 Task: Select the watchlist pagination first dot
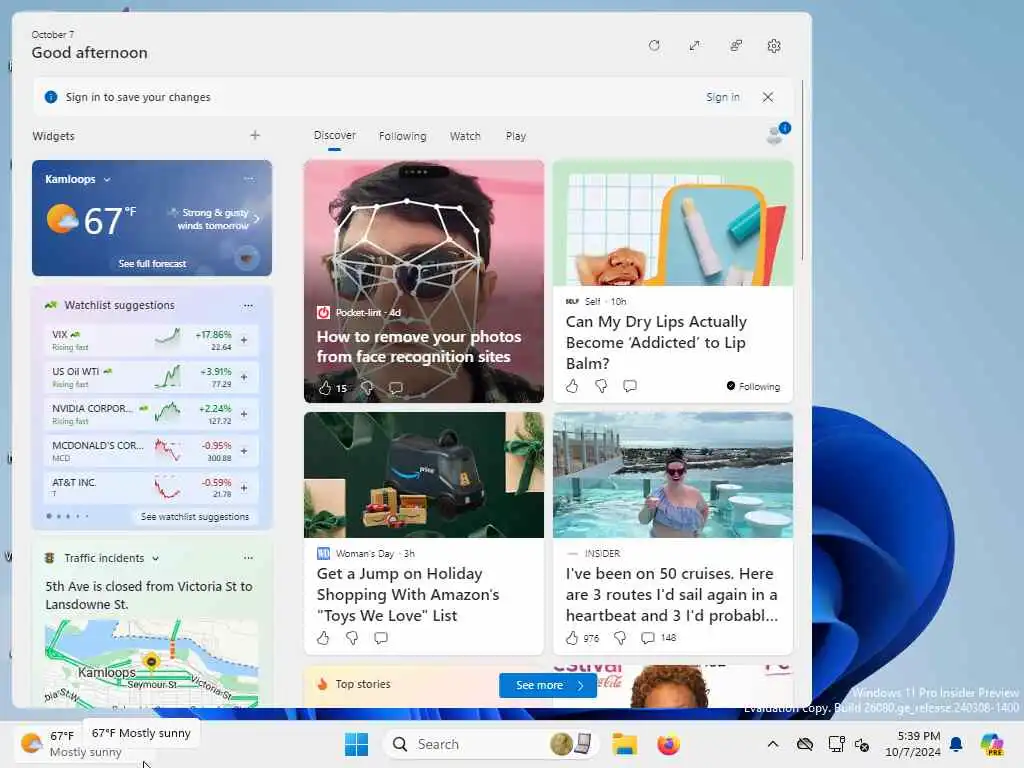(x=49, y=516)
